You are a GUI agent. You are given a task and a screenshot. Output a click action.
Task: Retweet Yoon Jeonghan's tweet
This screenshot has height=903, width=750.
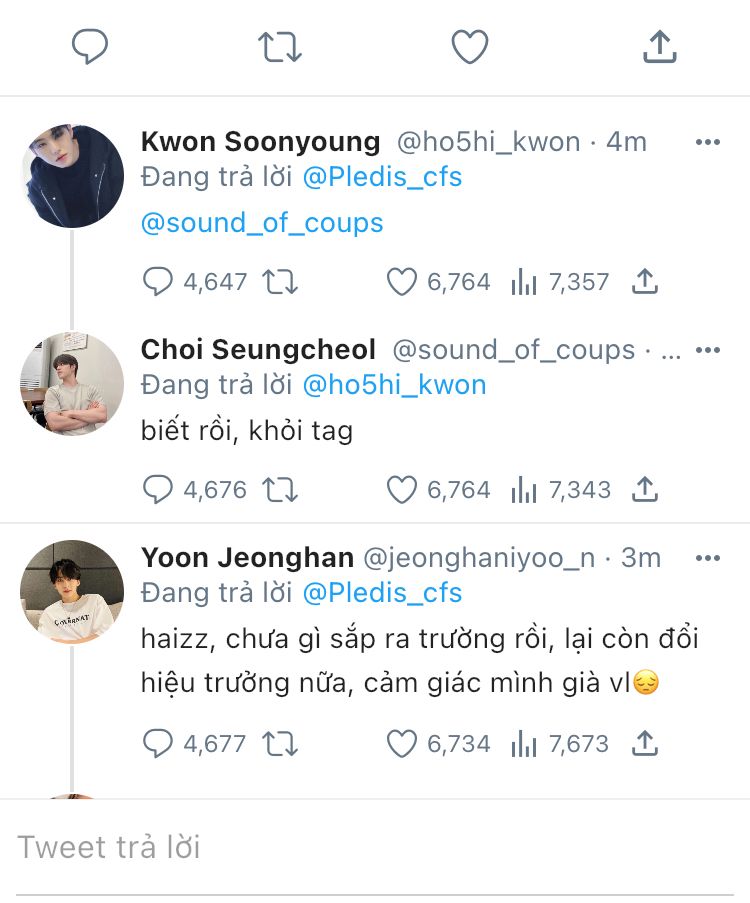[x=280, y=744]
